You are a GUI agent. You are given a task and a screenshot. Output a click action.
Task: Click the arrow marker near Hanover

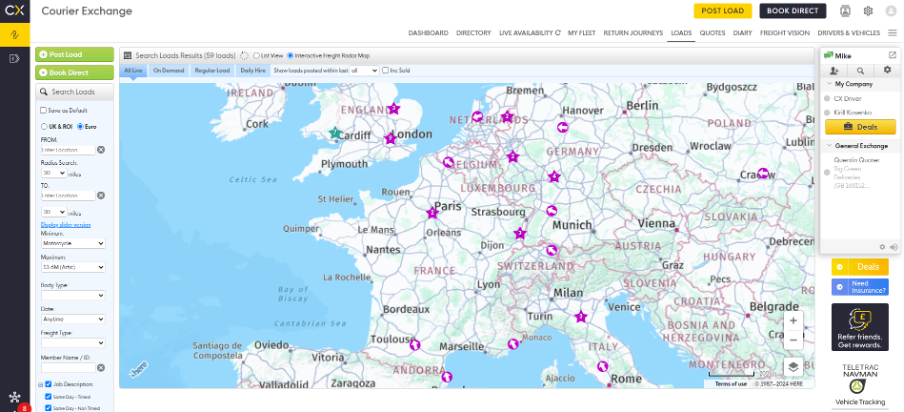[562, 127]
